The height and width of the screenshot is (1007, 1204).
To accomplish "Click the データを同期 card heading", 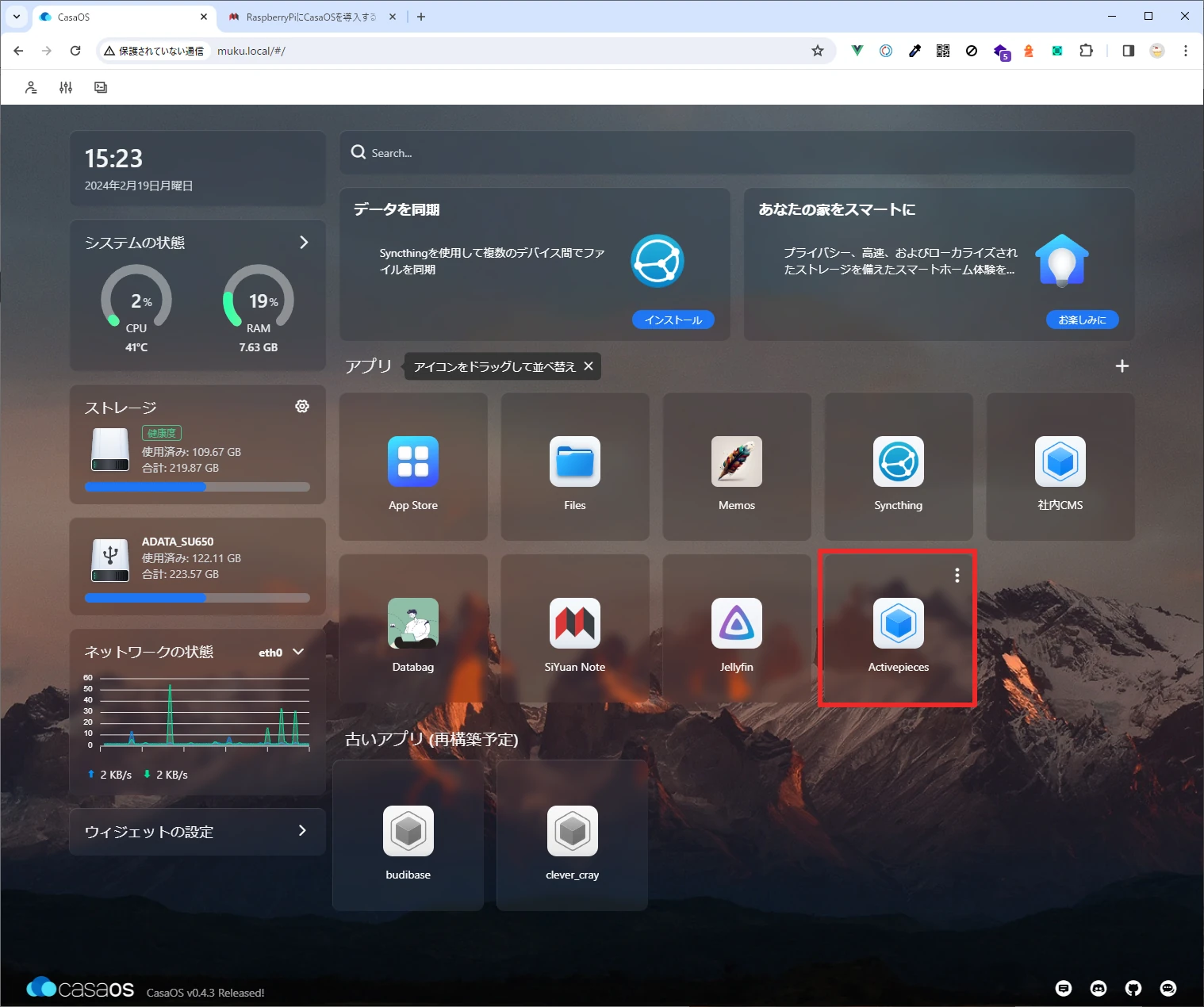I will tap(397, 209).
